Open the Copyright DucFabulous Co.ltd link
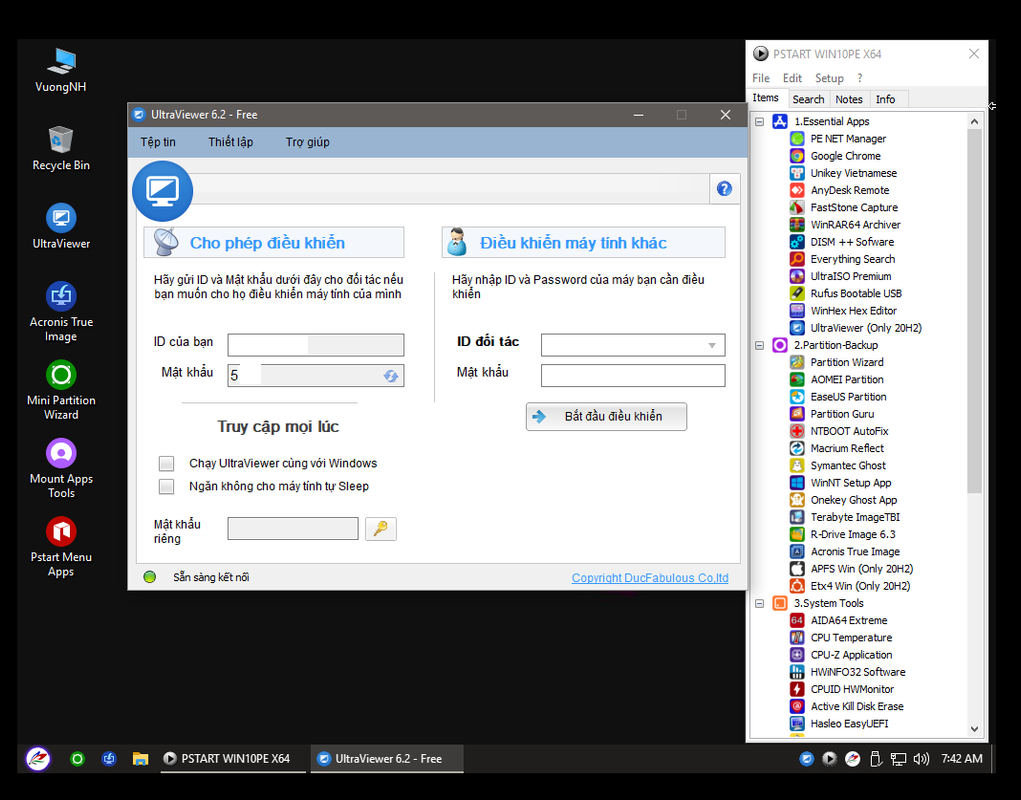The height and width of the screenshot is (800, 1021). click(650, 578)
